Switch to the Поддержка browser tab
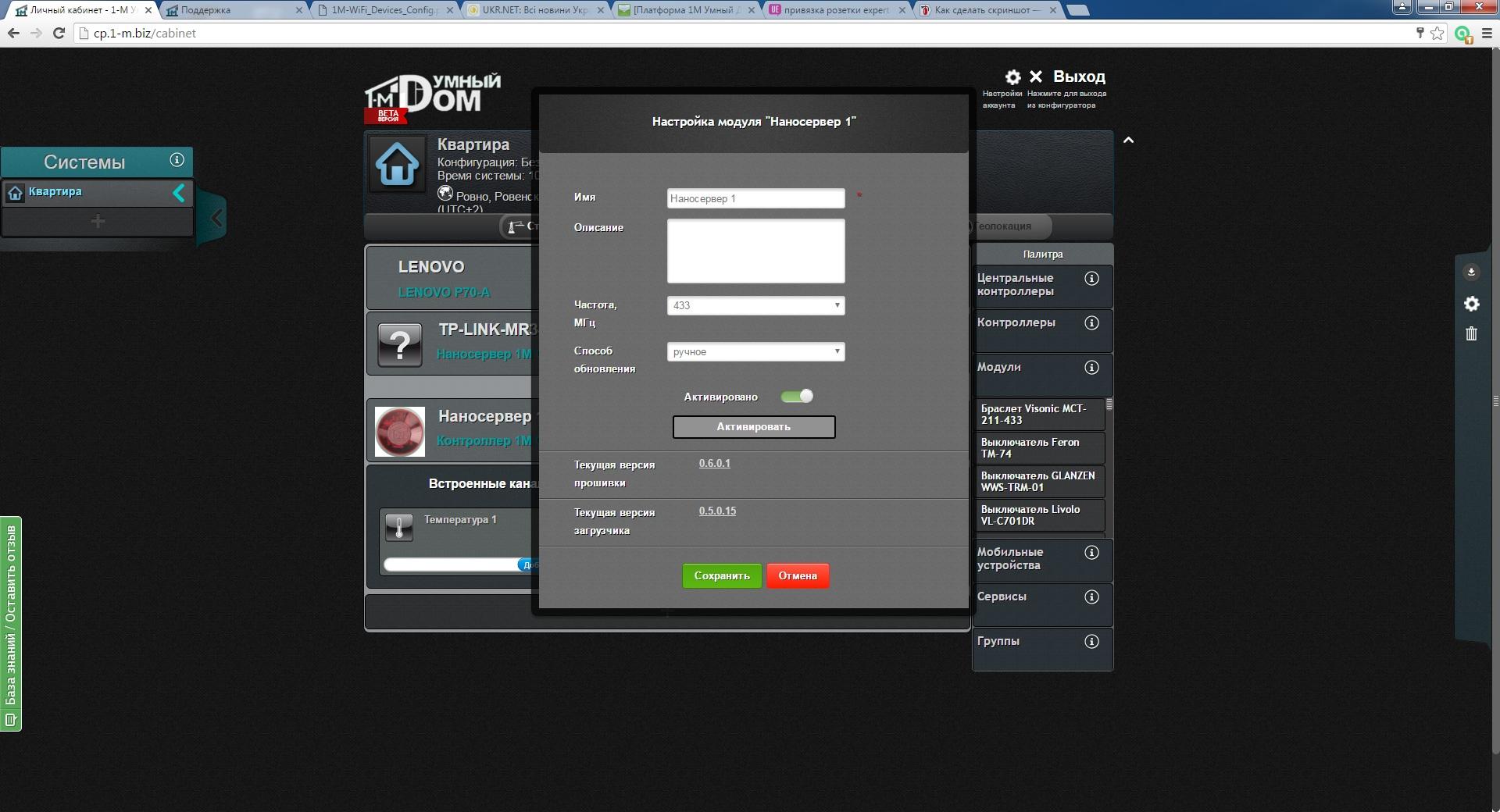The height and width of the screenshot is (812, 1500). (234, 10)
